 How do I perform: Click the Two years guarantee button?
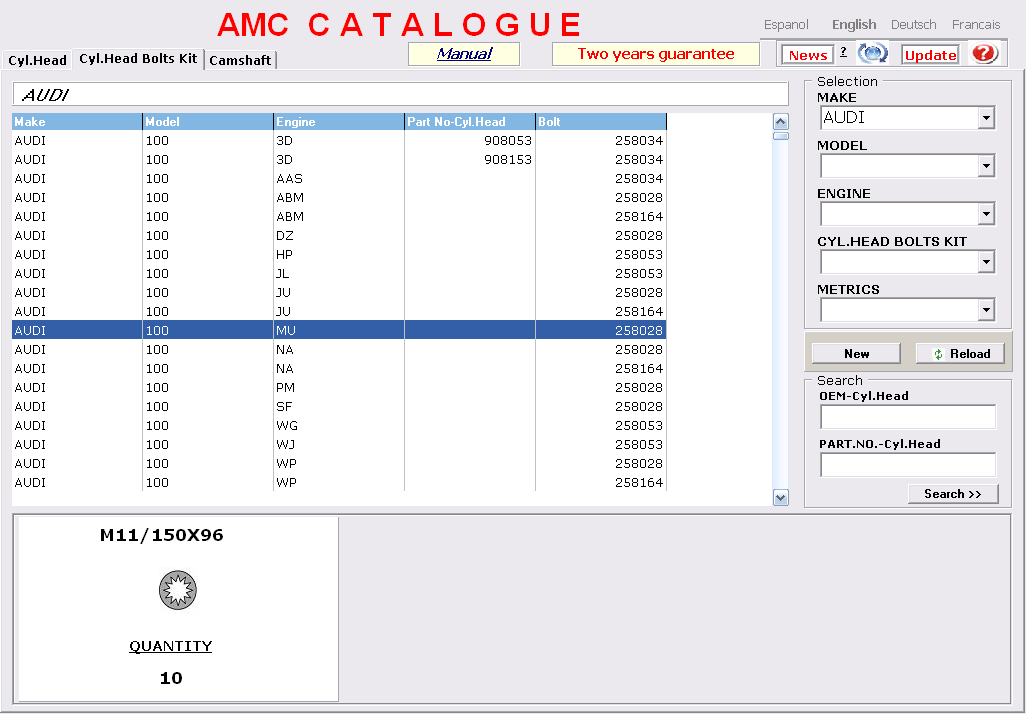656,54
